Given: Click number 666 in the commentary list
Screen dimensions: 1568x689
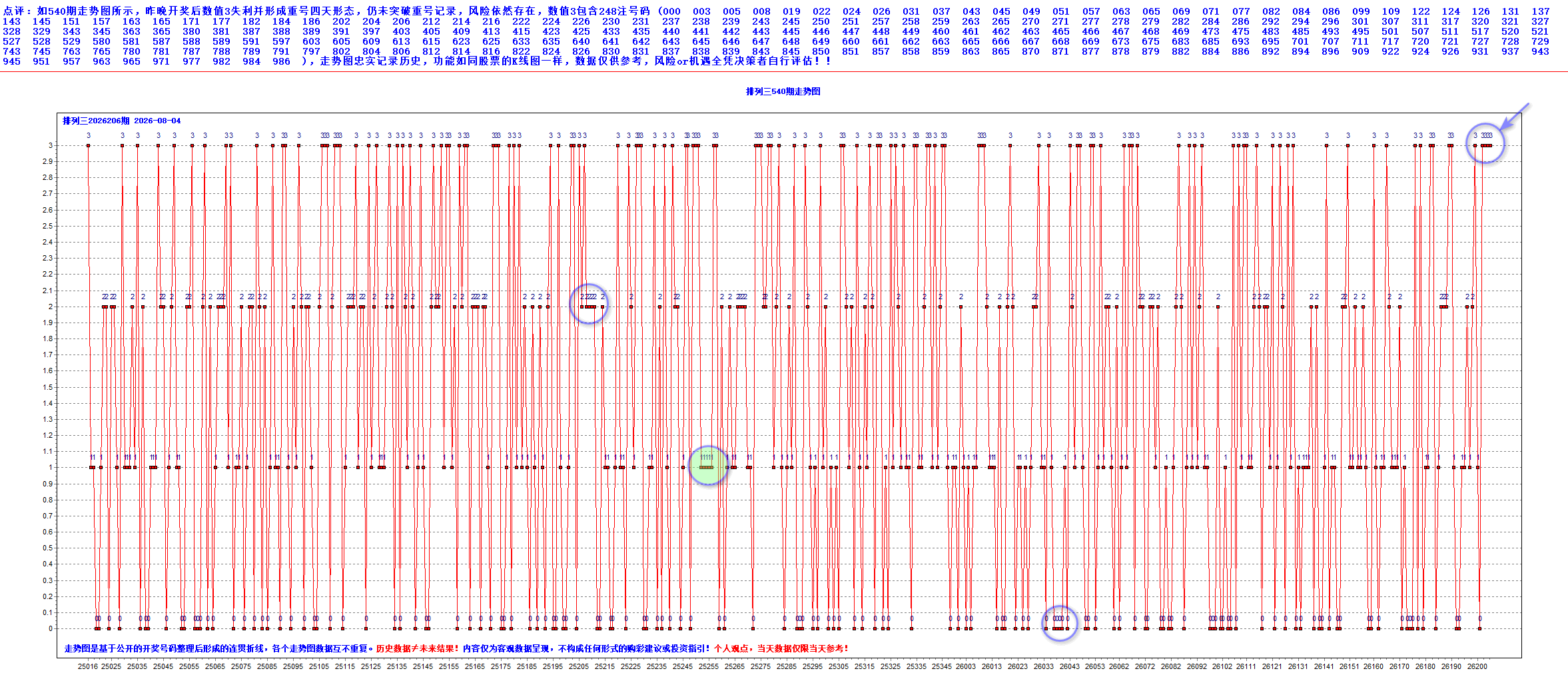Looking at the screenshot, I should [1000, 41].
